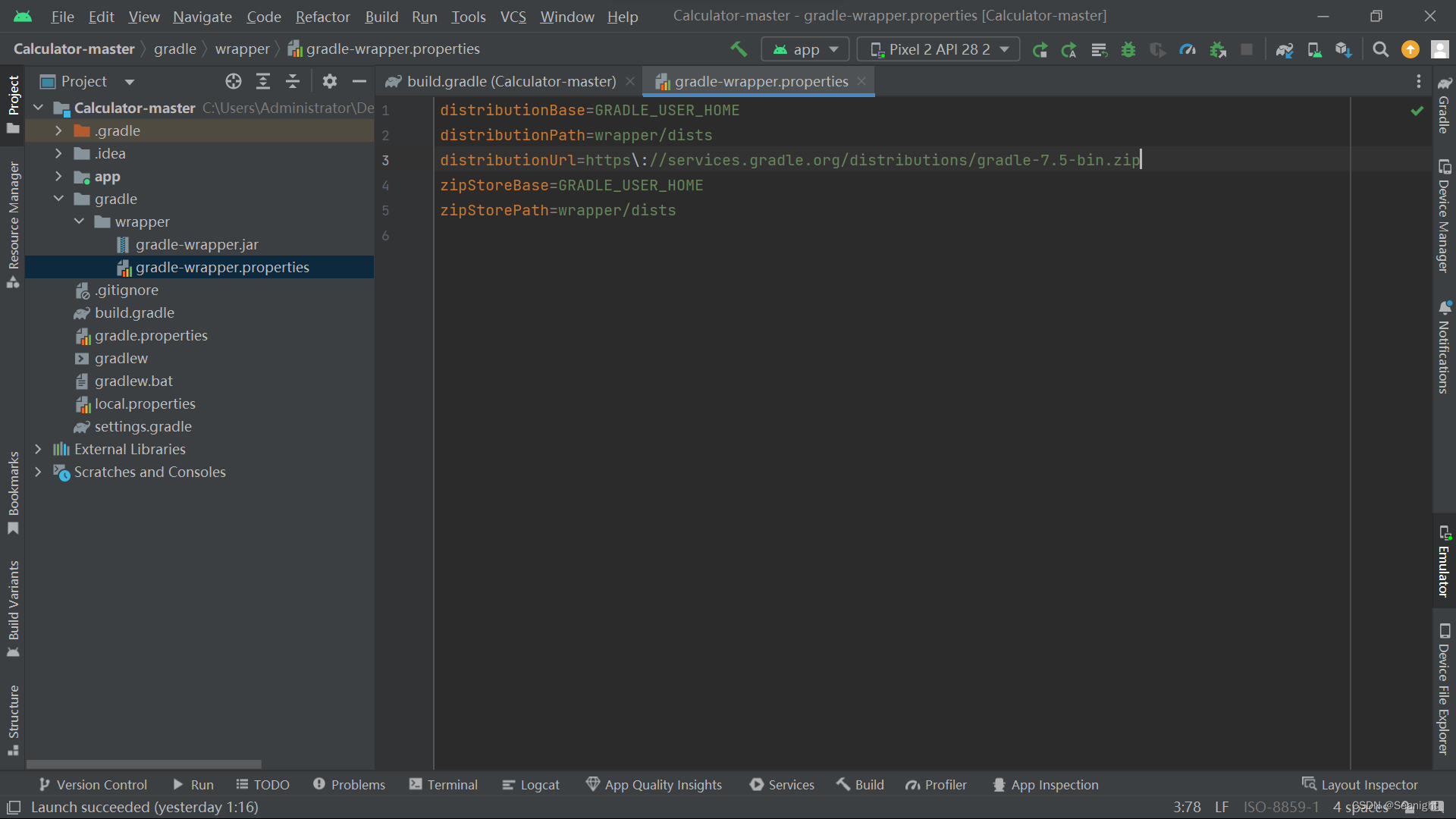This screenshot has width=1456, height=819.
Task: Toggle the Project tool window stripe
Action: pyautogui.click(x=13, y=105)
